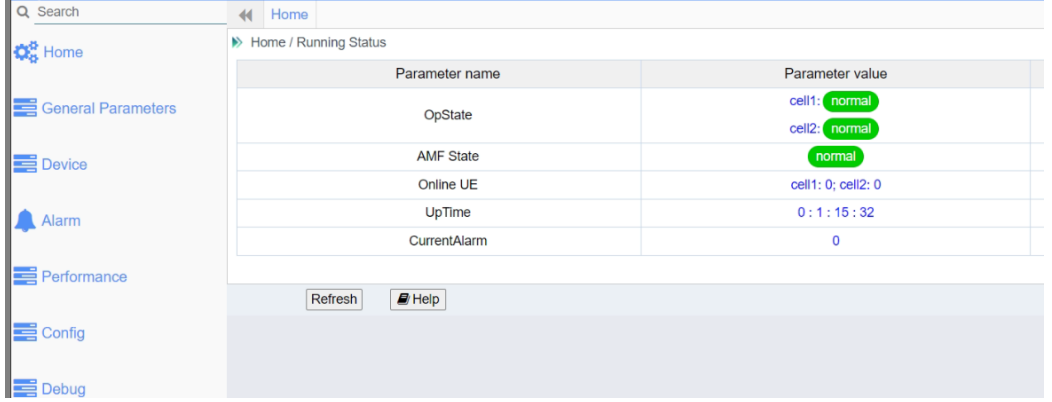Click the cell1 normal status badge
The width and height of the screenshot is (1052, 402).
[850, 101]
